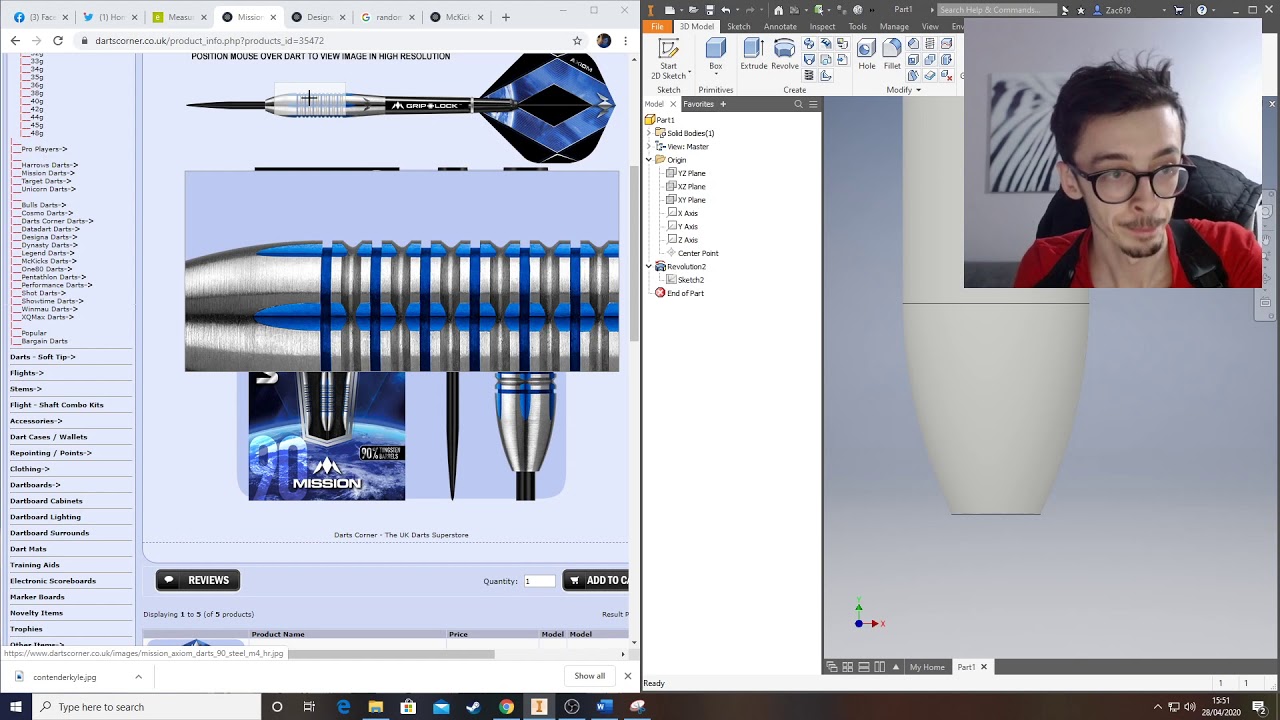Click the Mission packaging thumbnail image
The image size is (1280, 720).
coord(327,436)
